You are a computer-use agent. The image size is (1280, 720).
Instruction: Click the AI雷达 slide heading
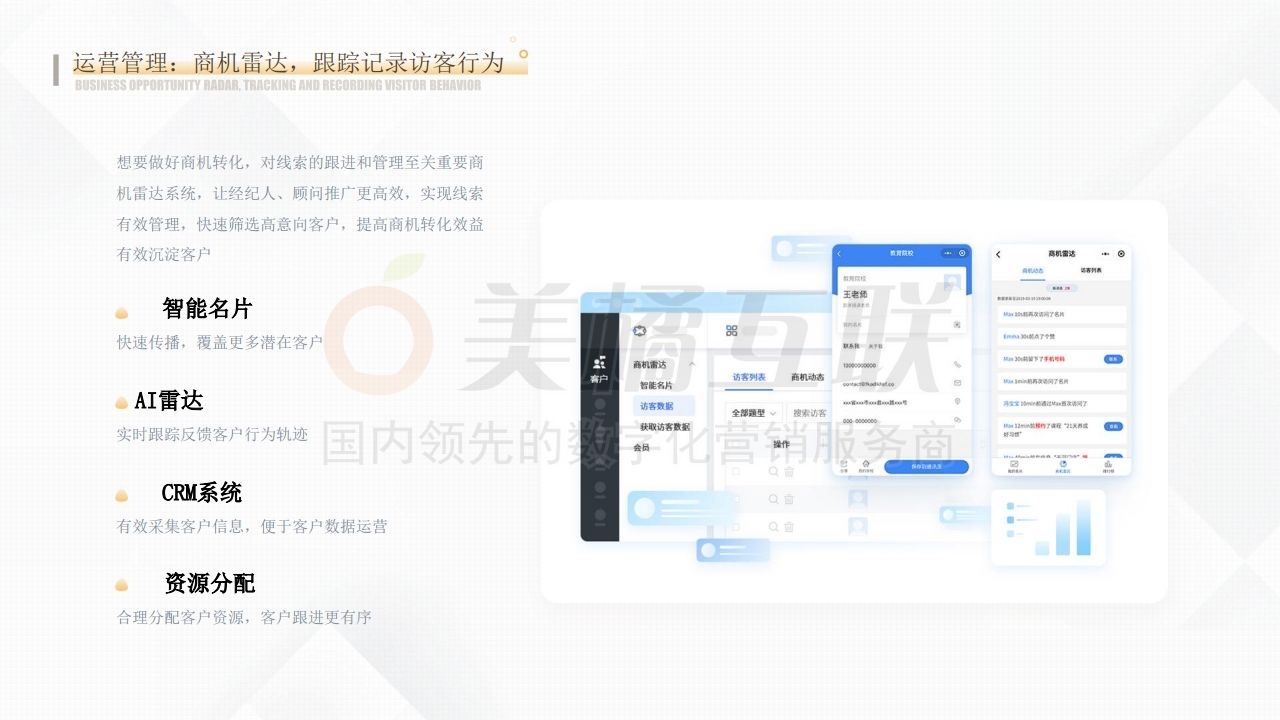point(169,401)
